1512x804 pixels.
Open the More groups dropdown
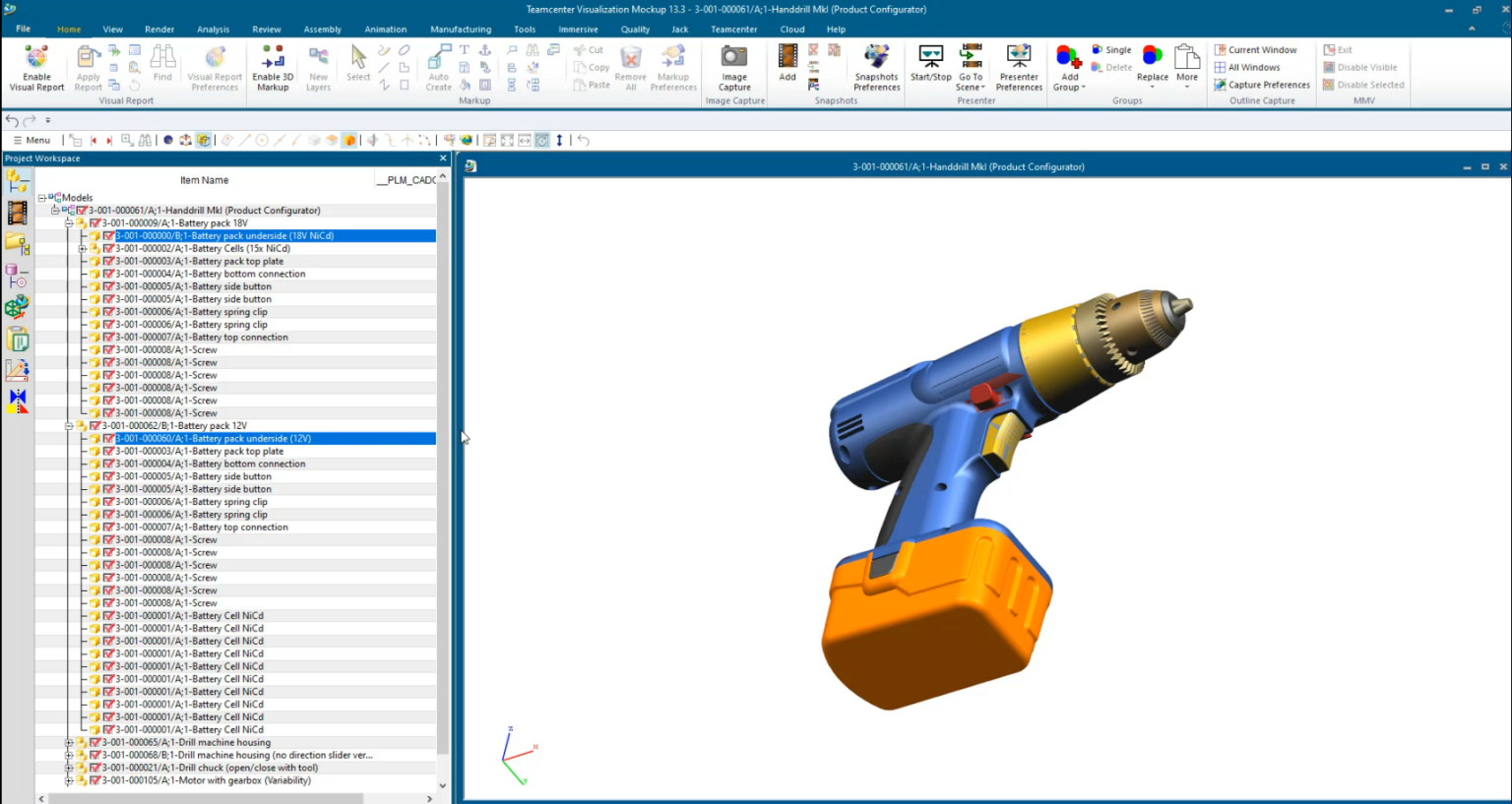pyautogui.click(x=1187, y=66)
